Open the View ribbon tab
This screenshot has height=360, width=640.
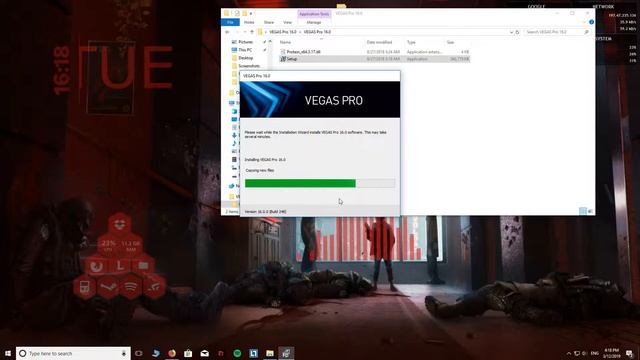click(287, 22)
